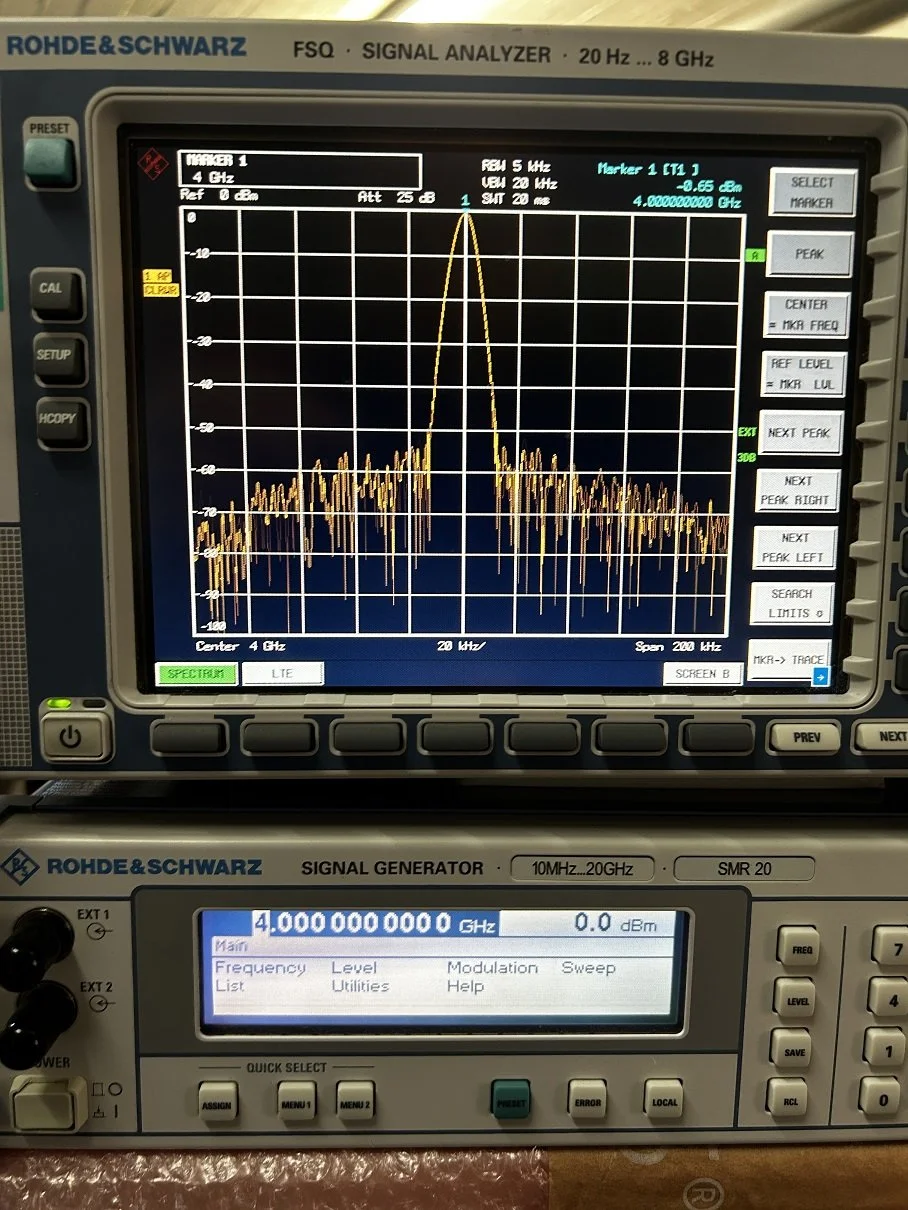
Task: Click the EXT reference indicator
Action: point(747,433)
